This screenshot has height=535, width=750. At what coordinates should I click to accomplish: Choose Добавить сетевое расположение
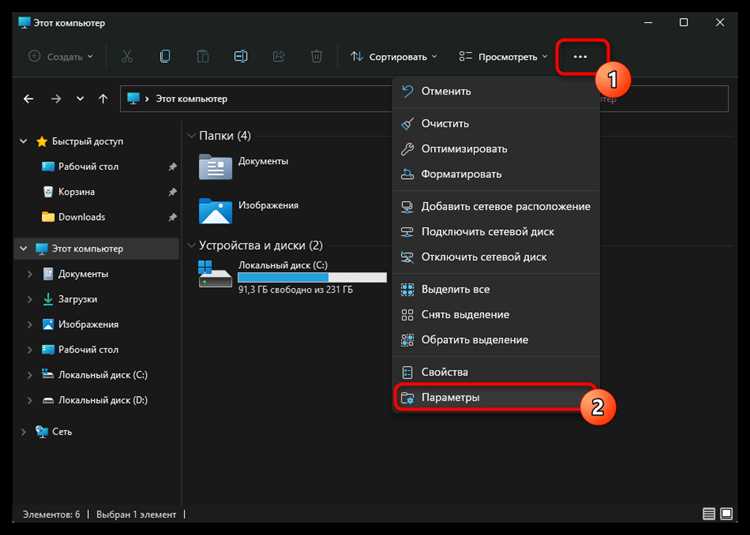click(x=496, y=207)
